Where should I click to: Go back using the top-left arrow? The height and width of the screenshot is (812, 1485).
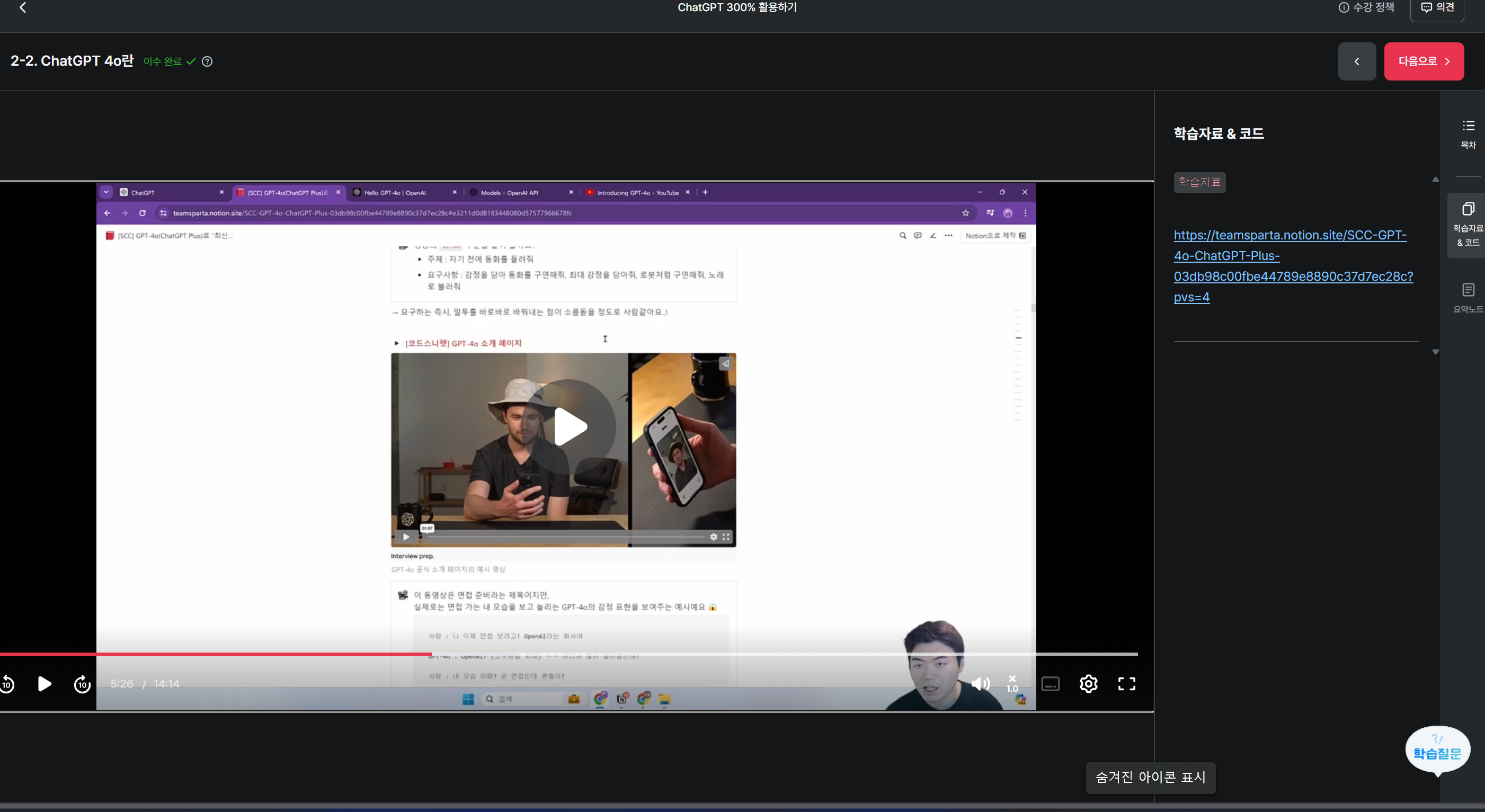point(23,7)
